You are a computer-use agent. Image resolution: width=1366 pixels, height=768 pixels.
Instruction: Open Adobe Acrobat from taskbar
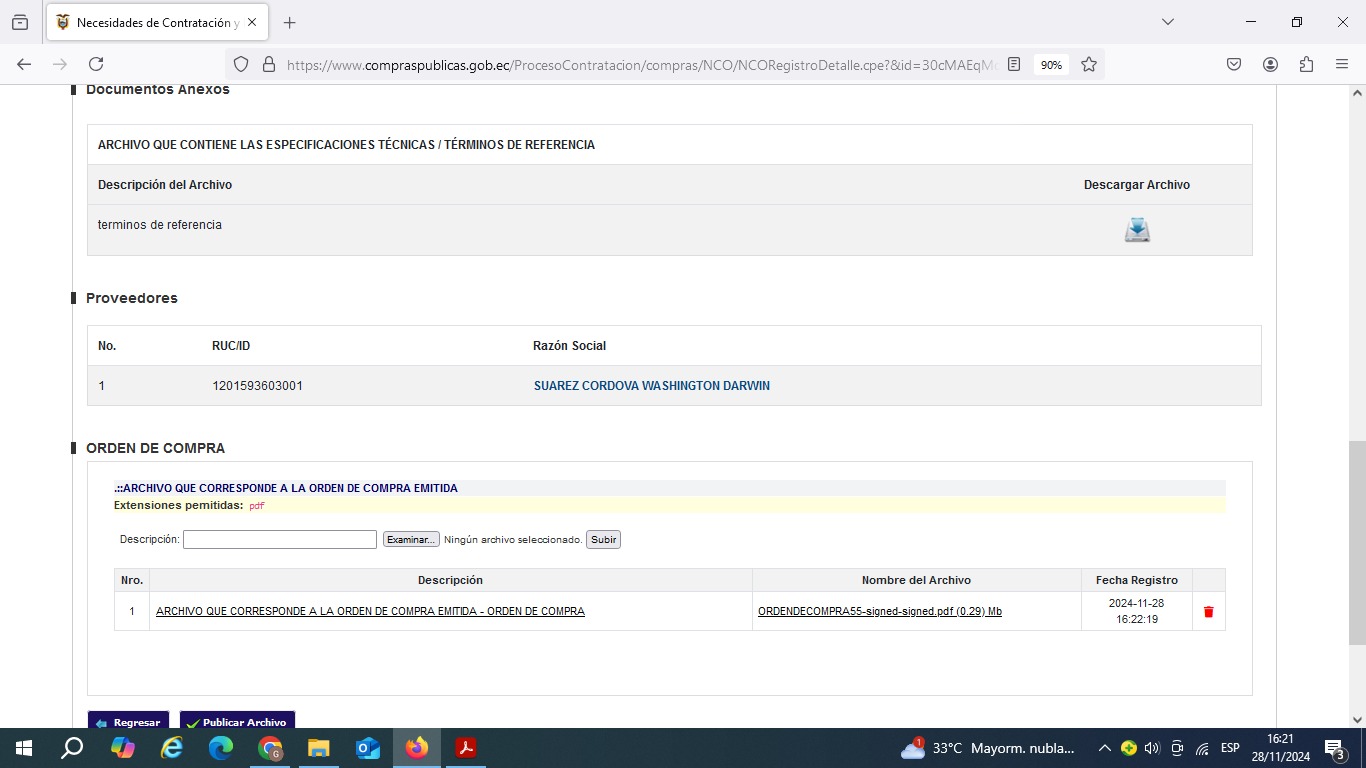click(x=465, y=748)
